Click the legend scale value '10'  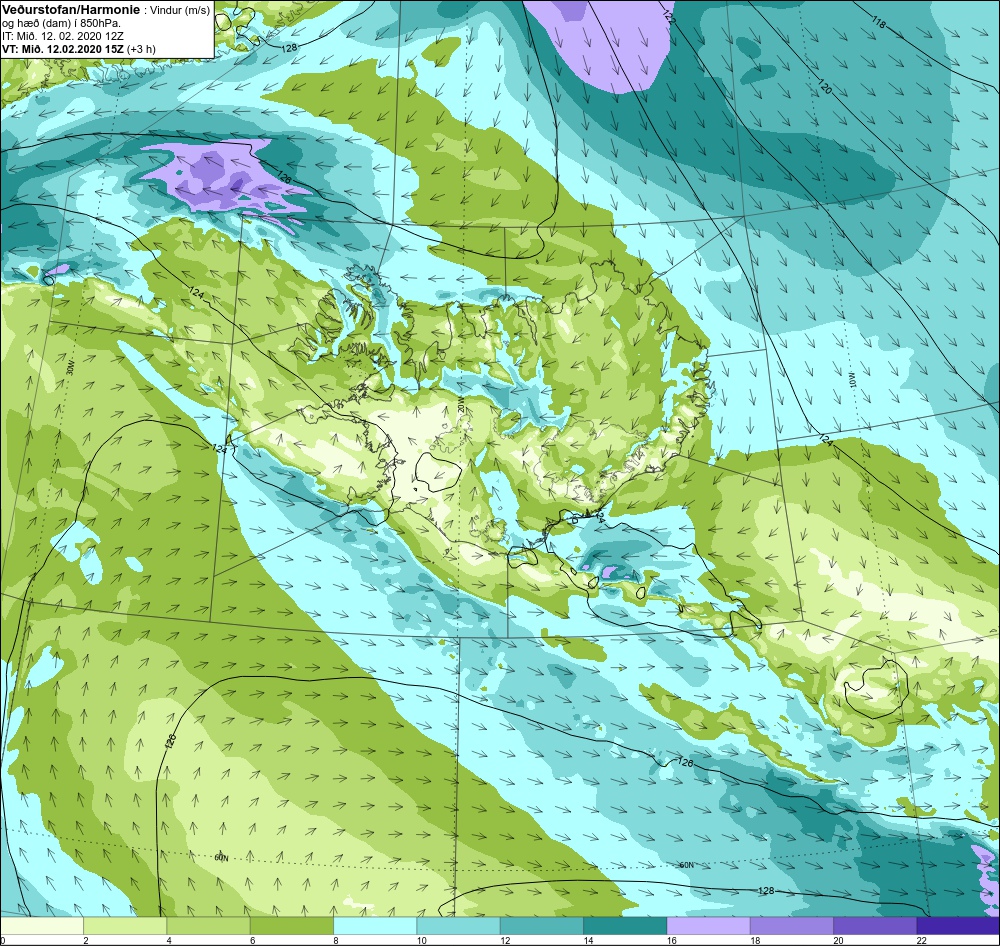422,940
